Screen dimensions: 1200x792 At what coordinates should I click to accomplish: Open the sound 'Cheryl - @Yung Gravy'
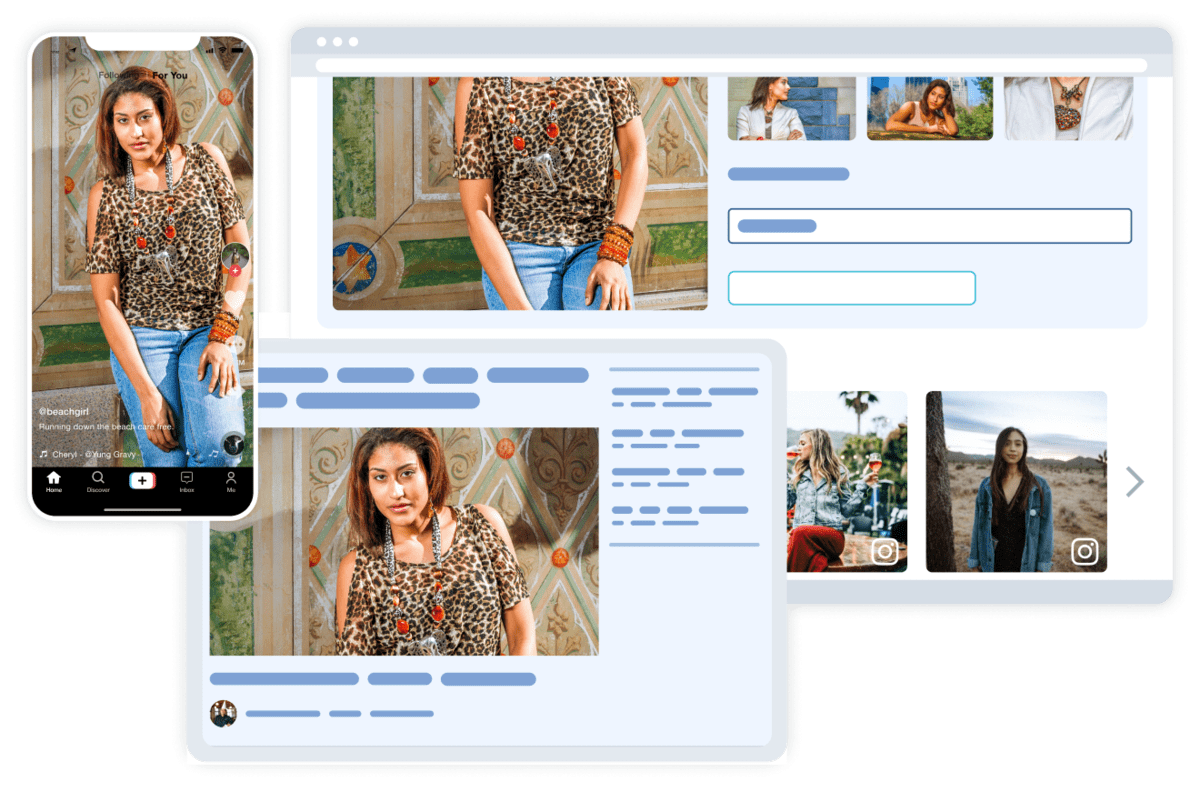(x=95, y=455)
